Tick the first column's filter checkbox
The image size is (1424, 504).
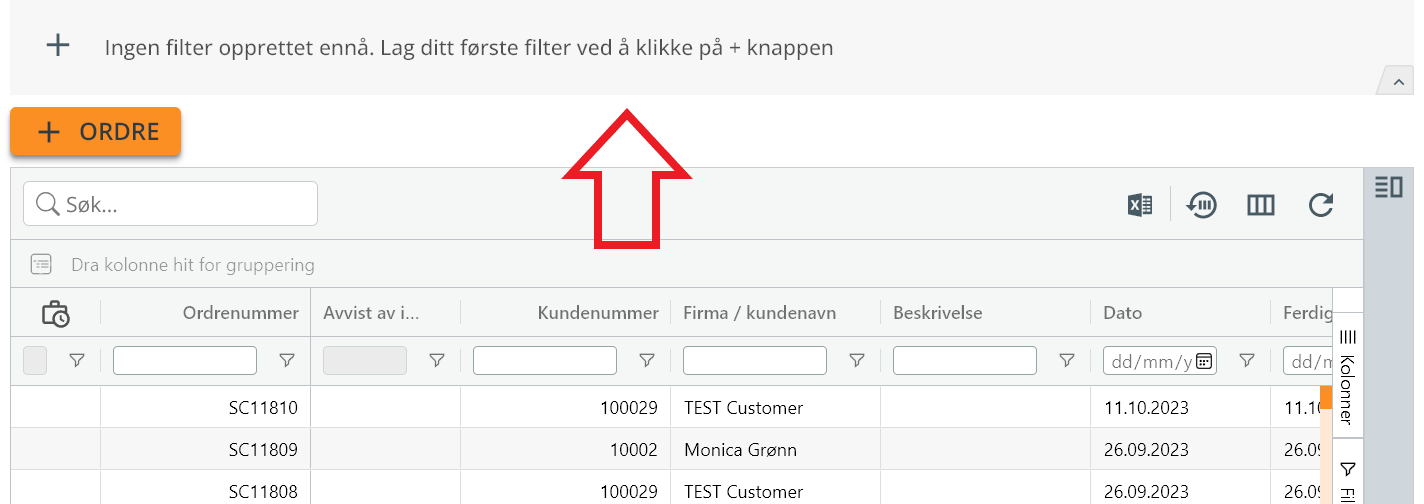pos(35,361)
